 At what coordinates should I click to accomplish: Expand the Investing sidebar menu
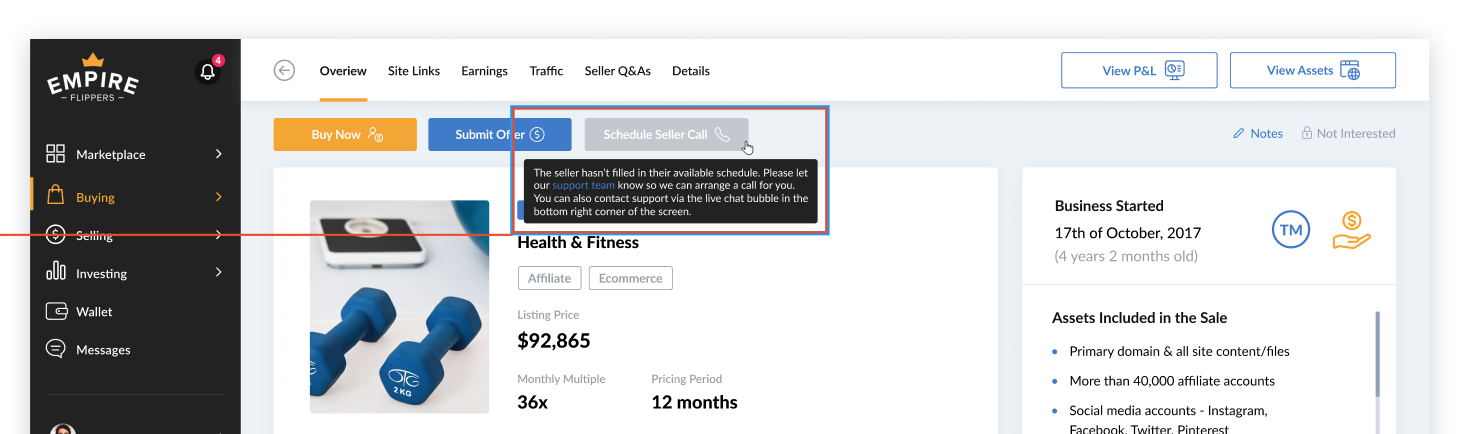point(218,273)
